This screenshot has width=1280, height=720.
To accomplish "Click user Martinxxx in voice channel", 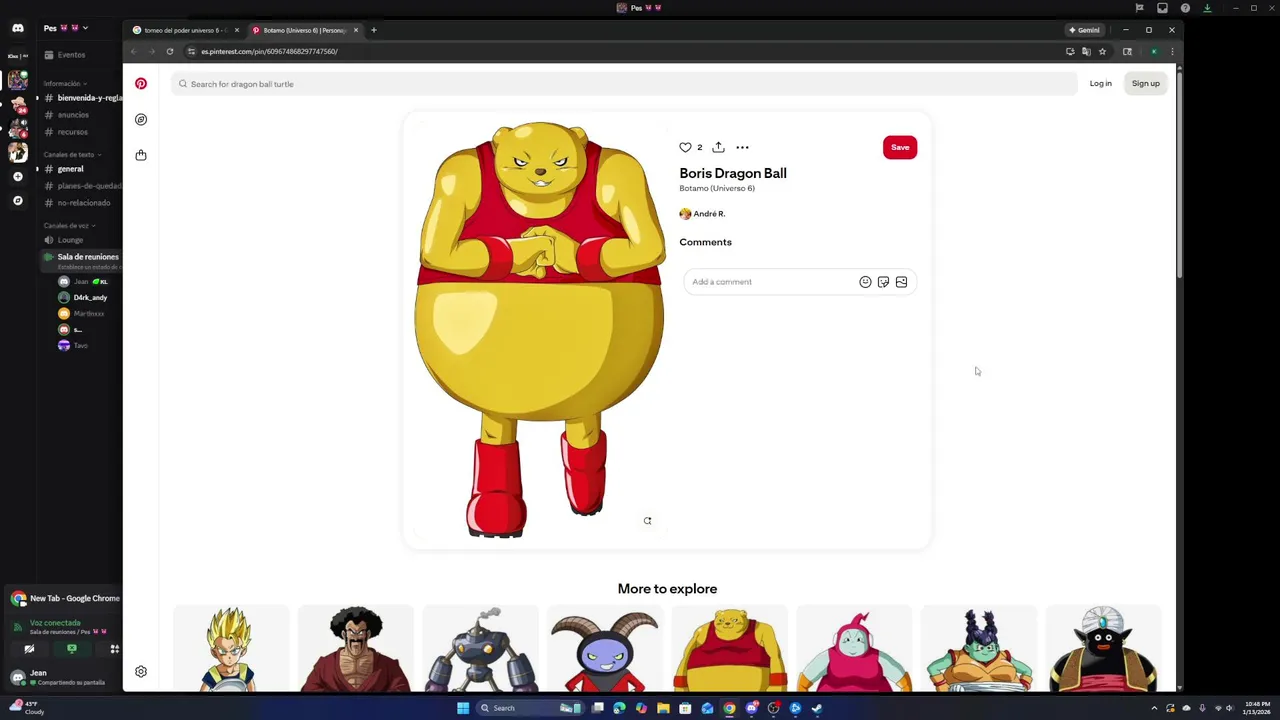I will (x=89, y=314).
